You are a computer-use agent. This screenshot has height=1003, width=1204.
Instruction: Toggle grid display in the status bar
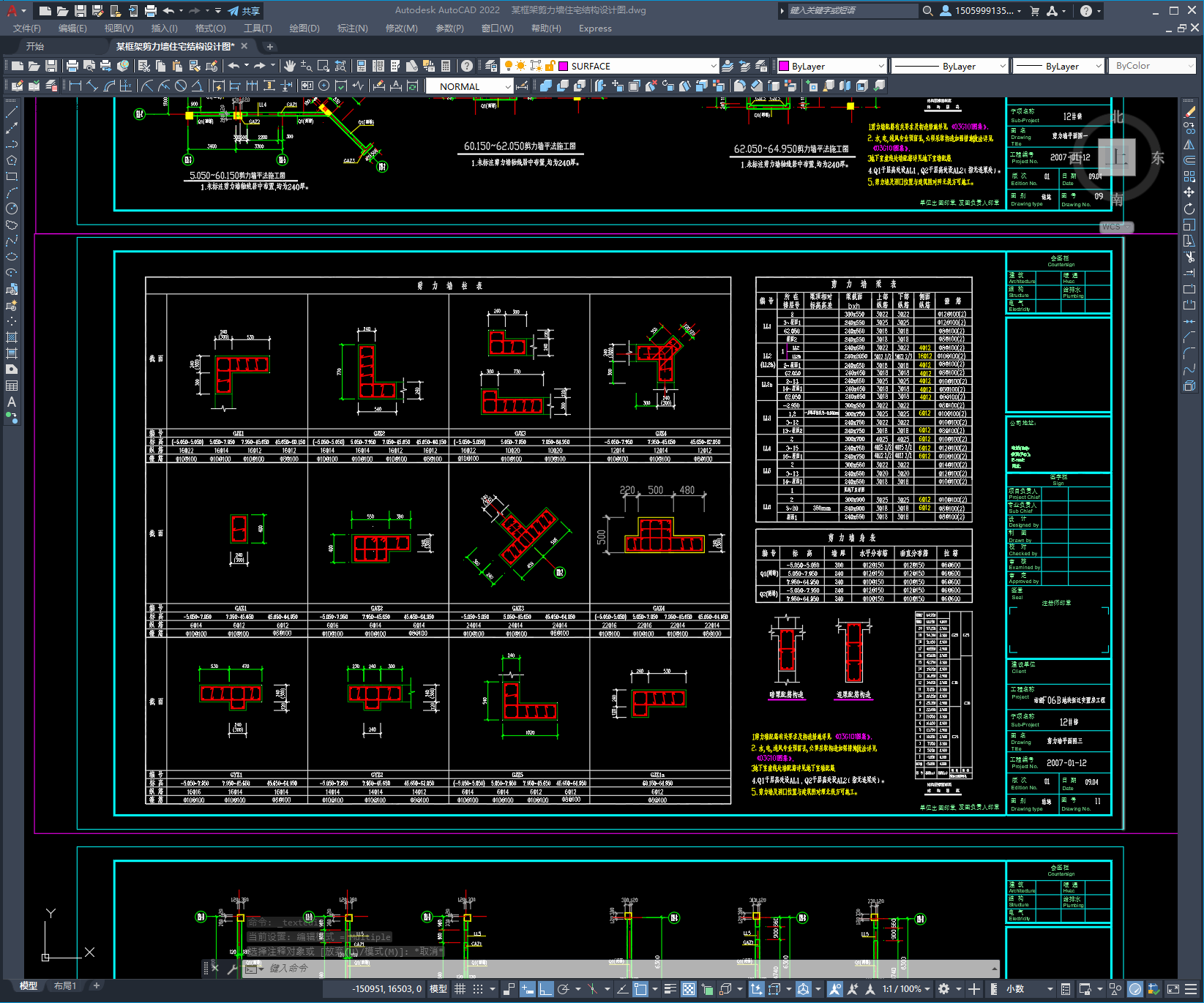click(460, 989)
